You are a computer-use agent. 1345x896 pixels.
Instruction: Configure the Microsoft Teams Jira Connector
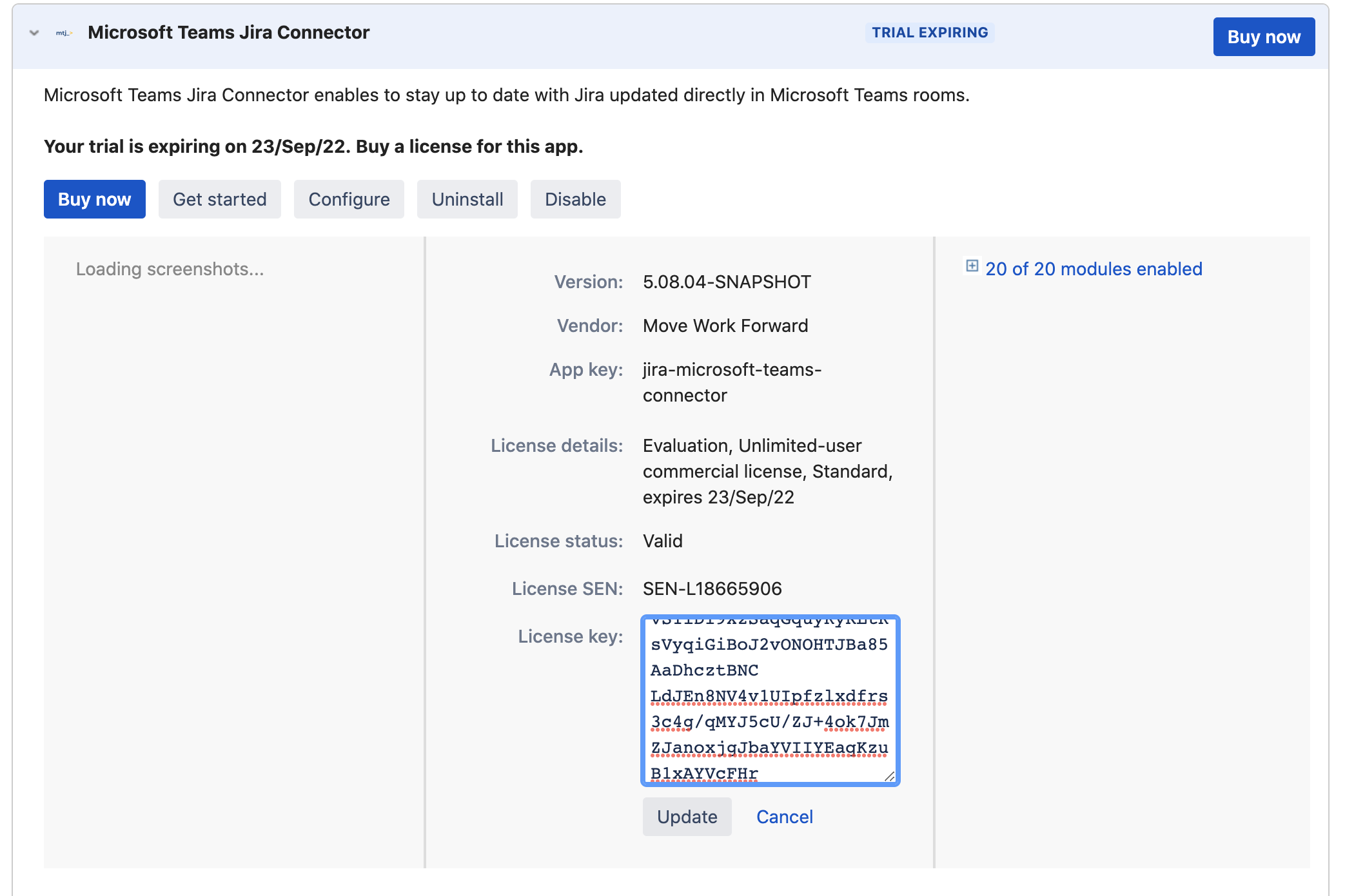(348, 199)
